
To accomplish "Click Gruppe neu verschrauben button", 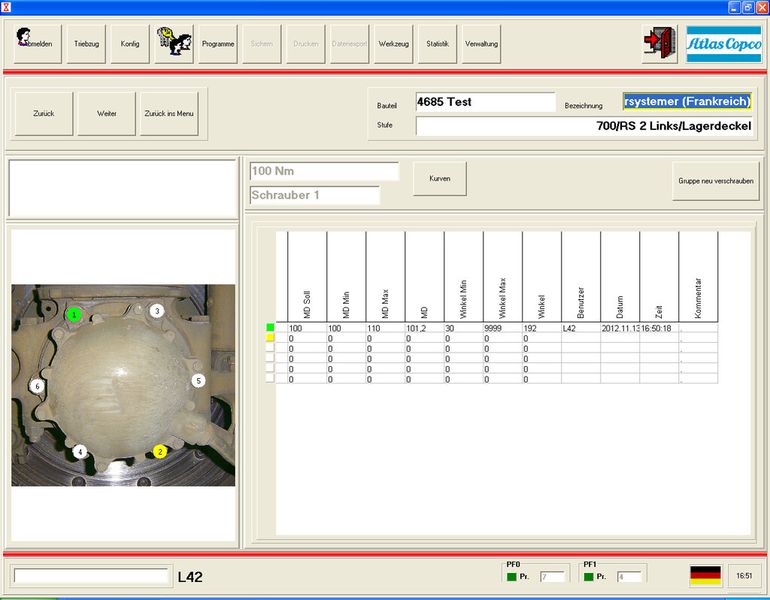I will pyautogui.click(x=715, y=181).
